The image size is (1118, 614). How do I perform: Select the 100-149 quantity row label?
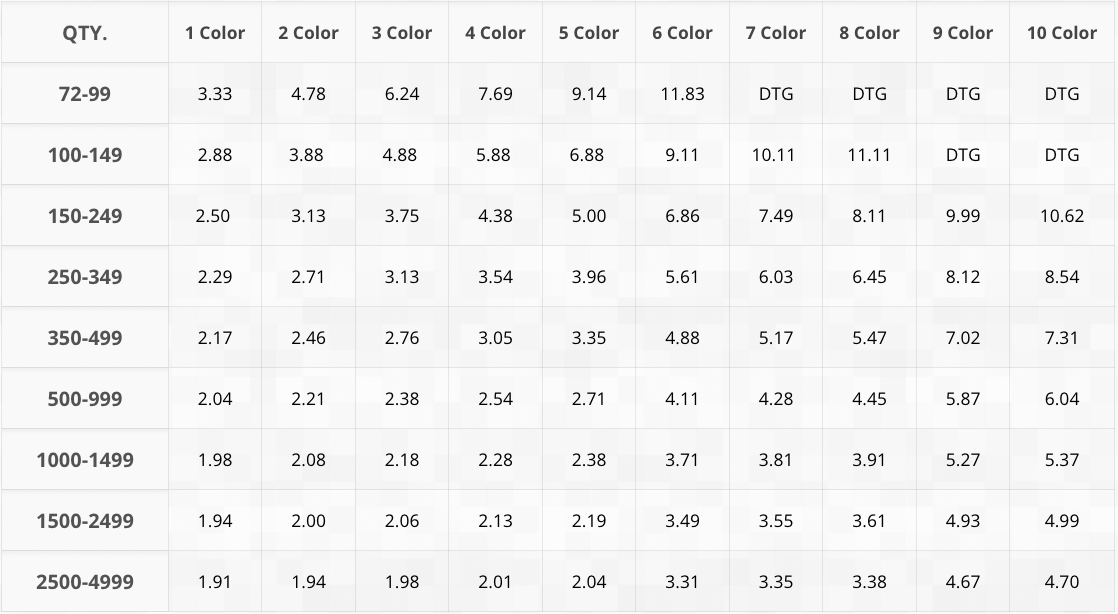pyautogui.click(x=85, y=155)
